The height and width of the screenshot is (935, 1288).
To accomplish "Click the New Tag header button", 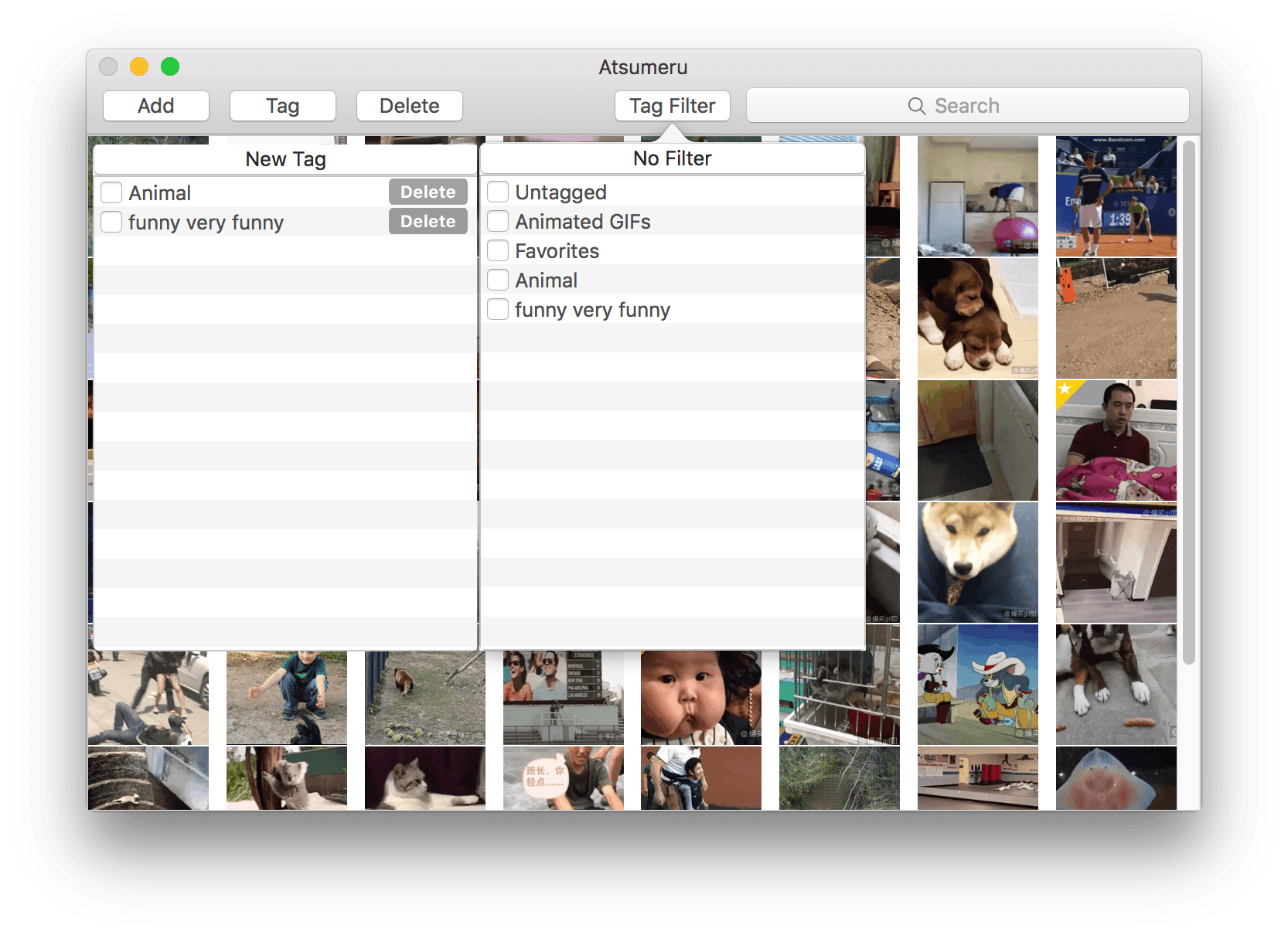I will (285, 159).
